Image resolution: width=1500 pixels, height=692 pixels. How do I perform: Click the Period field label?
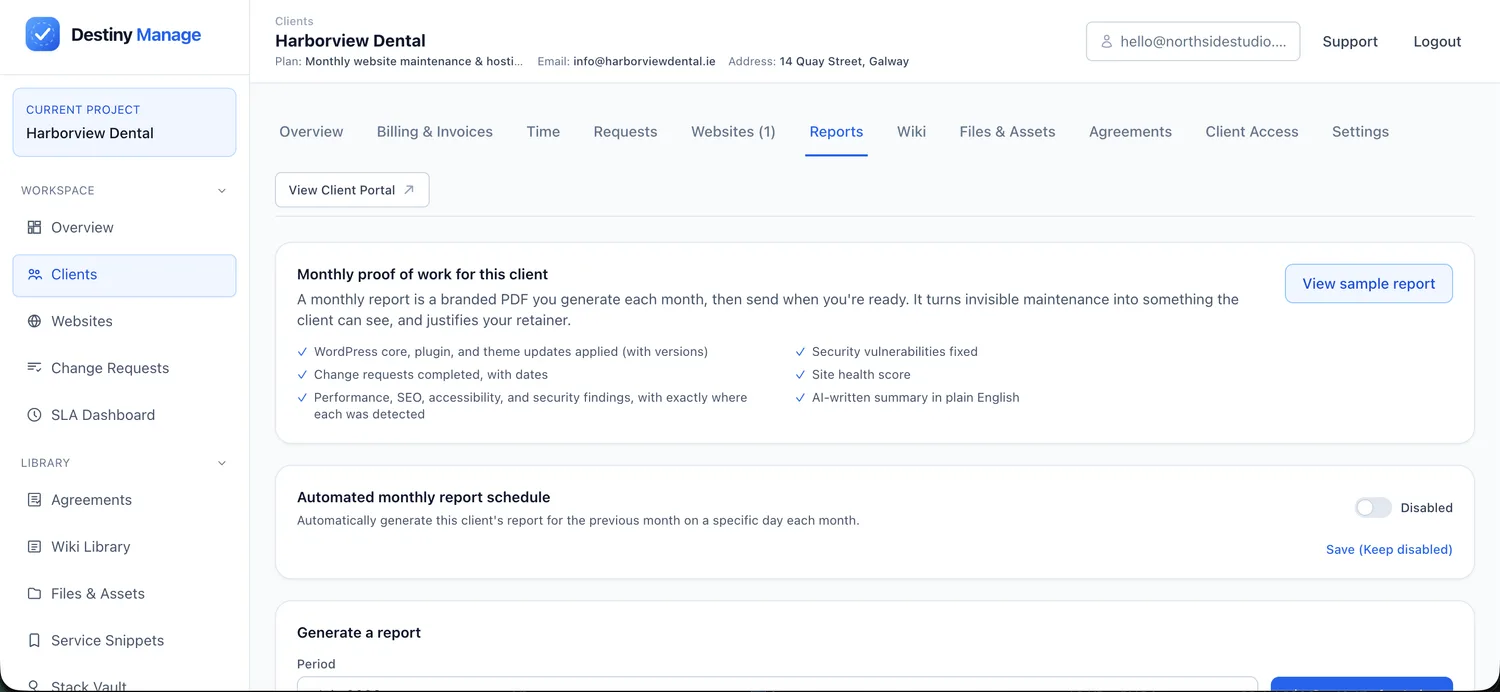[316, 664]
